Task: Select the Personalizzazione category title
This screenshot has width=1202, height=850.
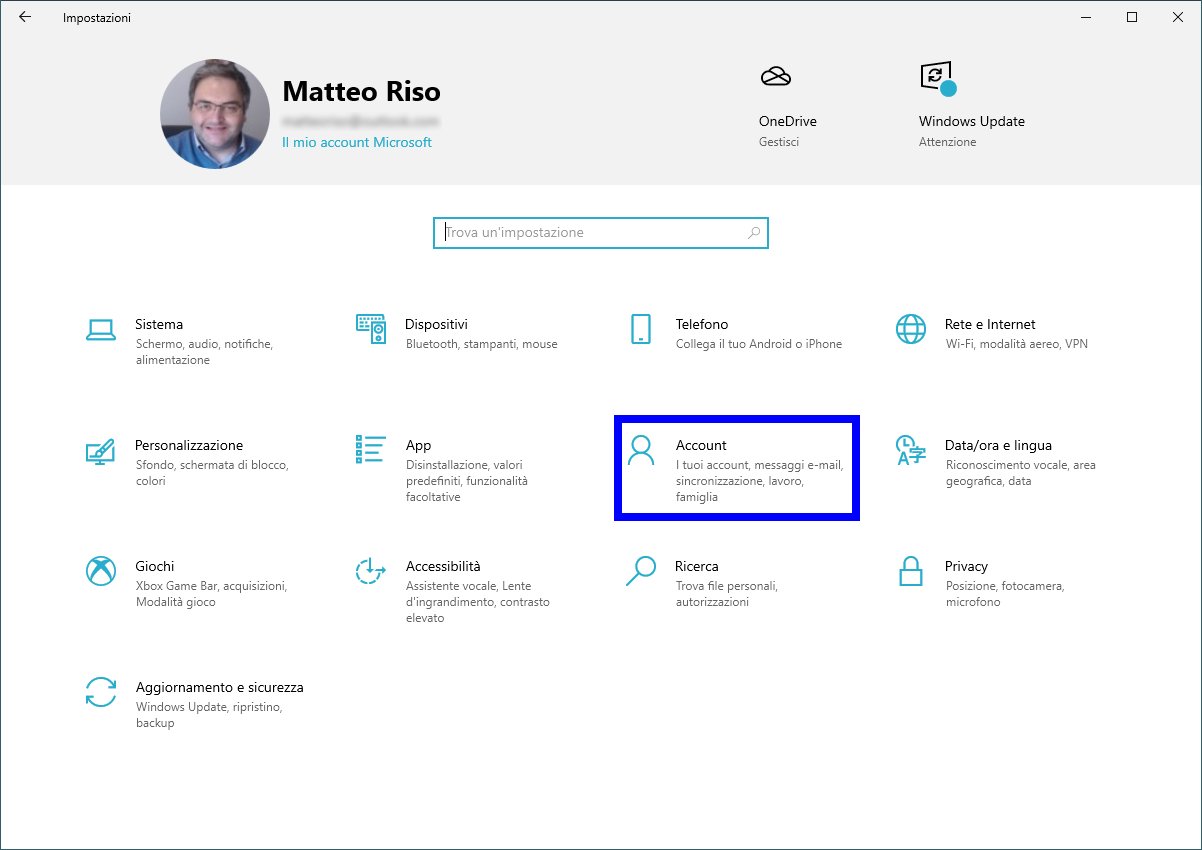Action: tap(189, 445)
